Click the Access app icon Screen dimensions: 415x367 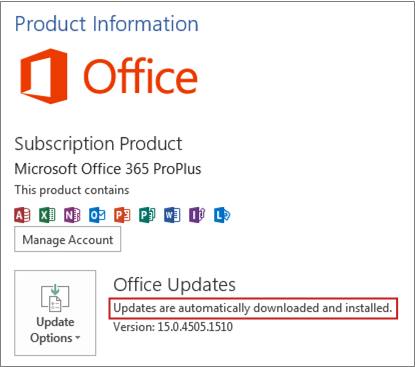pyautogui.click(x=22, y=215)
